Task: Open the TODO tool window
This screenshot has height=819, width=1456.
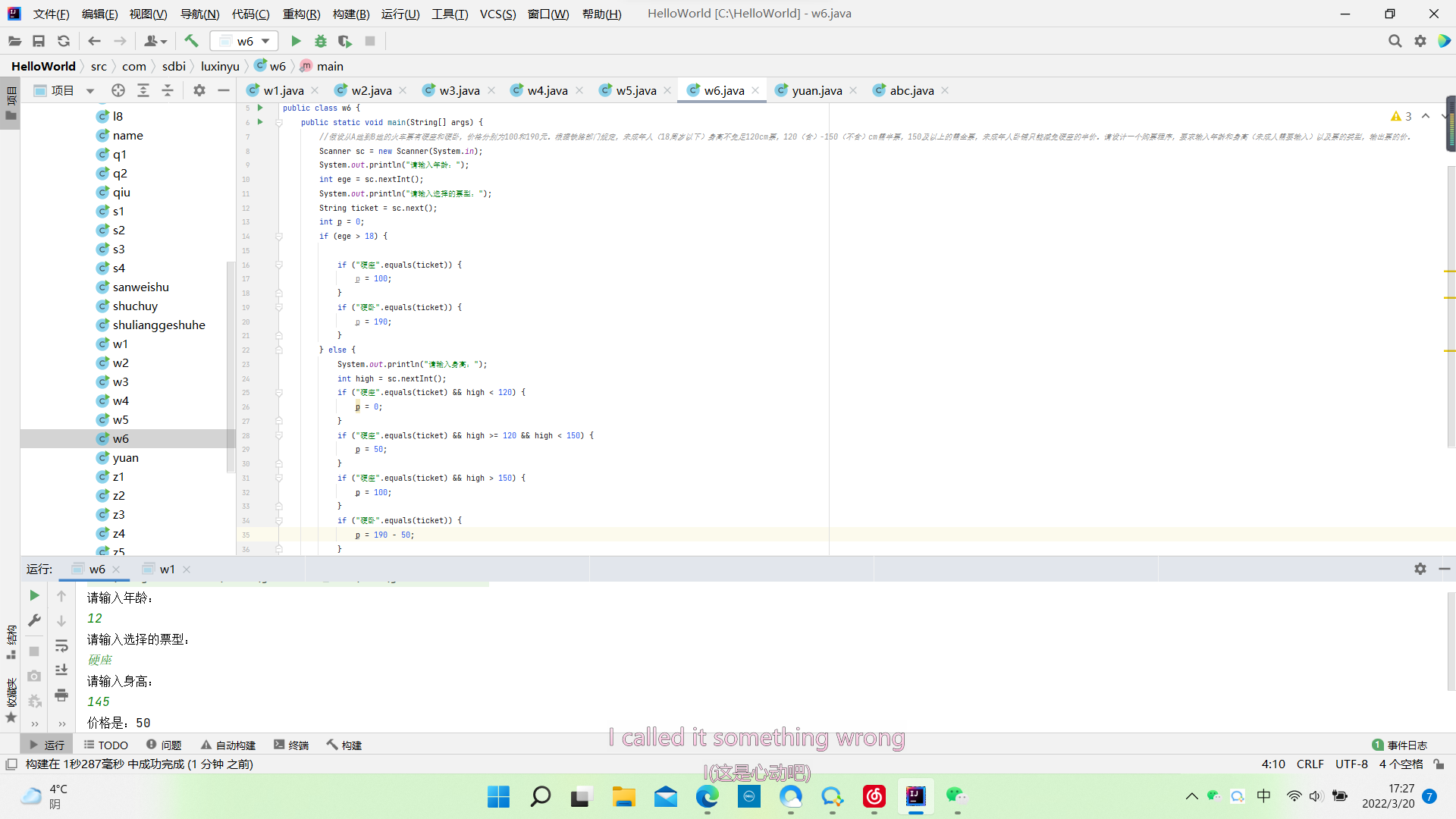Action: click(105, 745)
